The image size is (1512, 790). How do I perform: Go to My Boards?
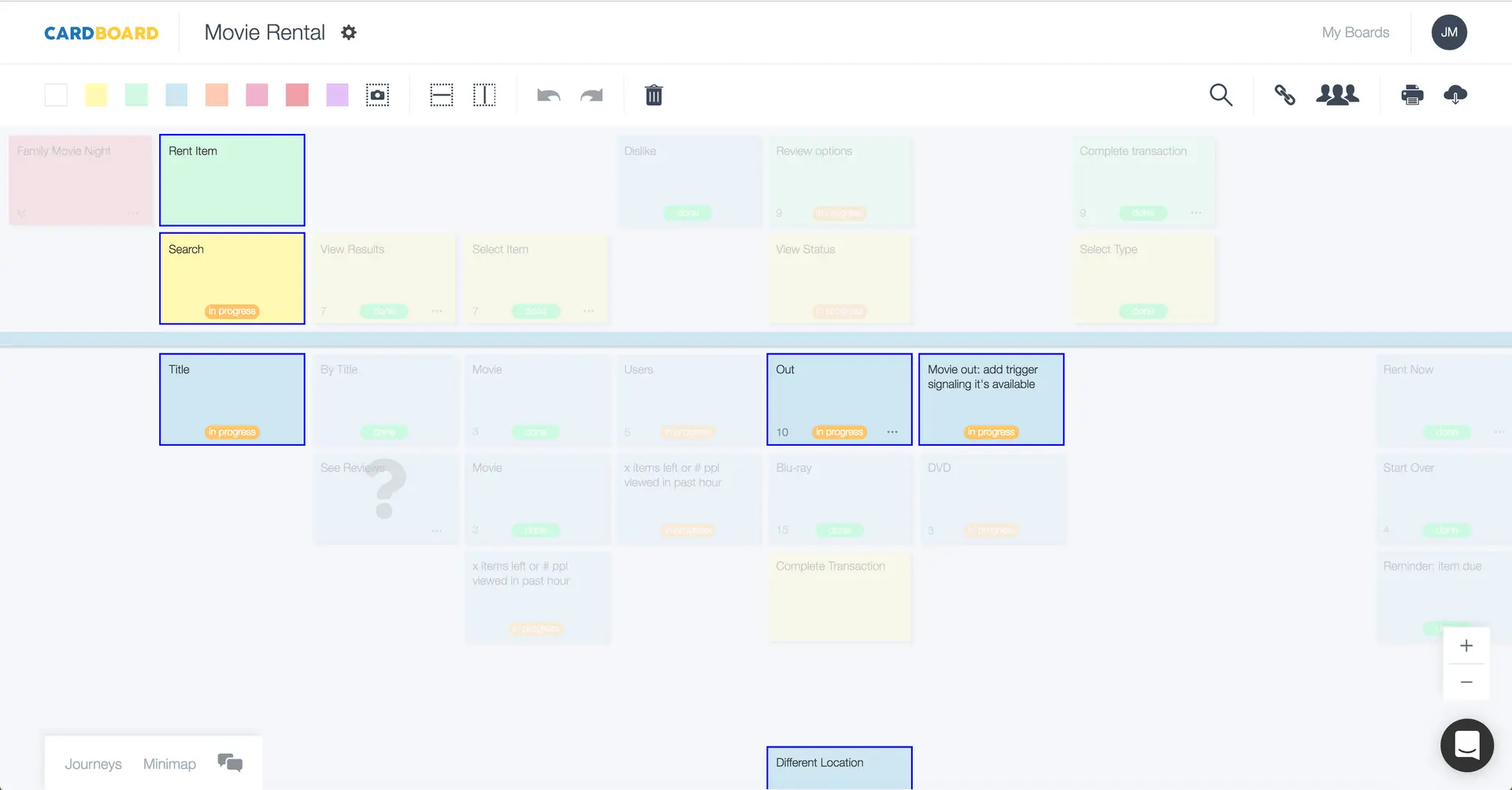[1355, 32]
